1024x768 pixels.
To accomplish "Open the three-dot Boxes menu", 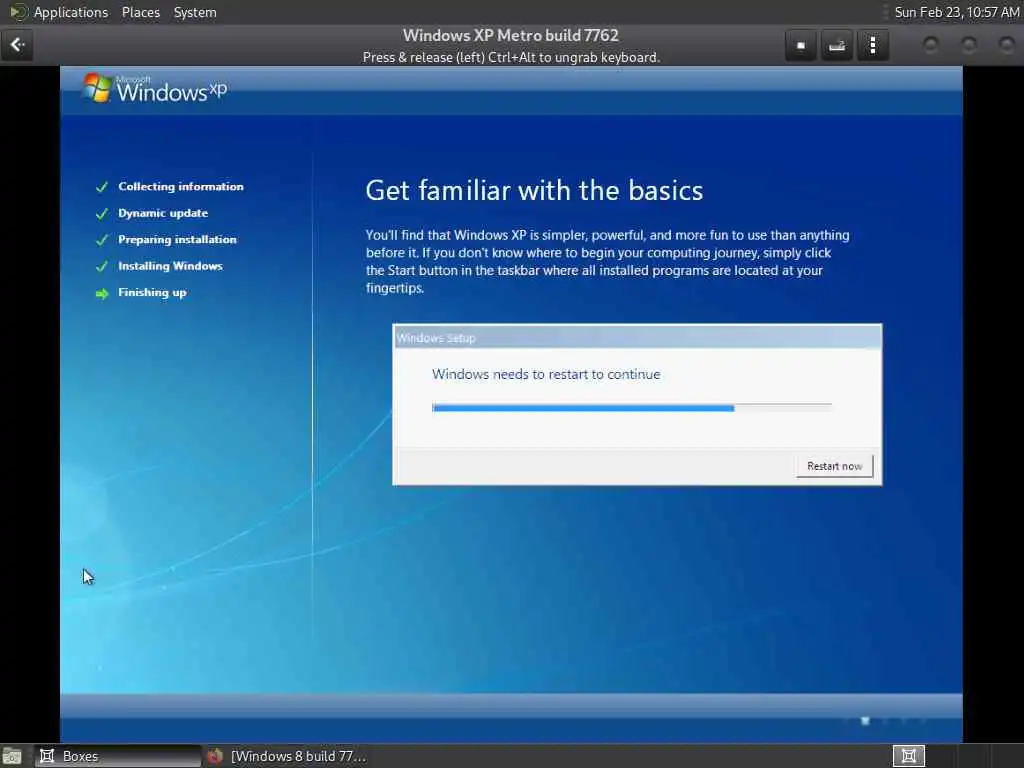I will tap(872, 45).
